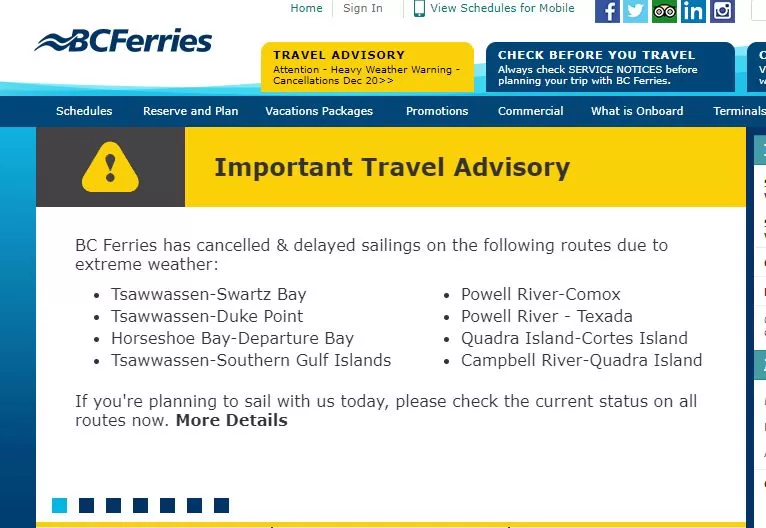Viewport: 766px width, 528px height.
Task: Jump to the last carousel slide indicator
Action: [x=221, y=506]
